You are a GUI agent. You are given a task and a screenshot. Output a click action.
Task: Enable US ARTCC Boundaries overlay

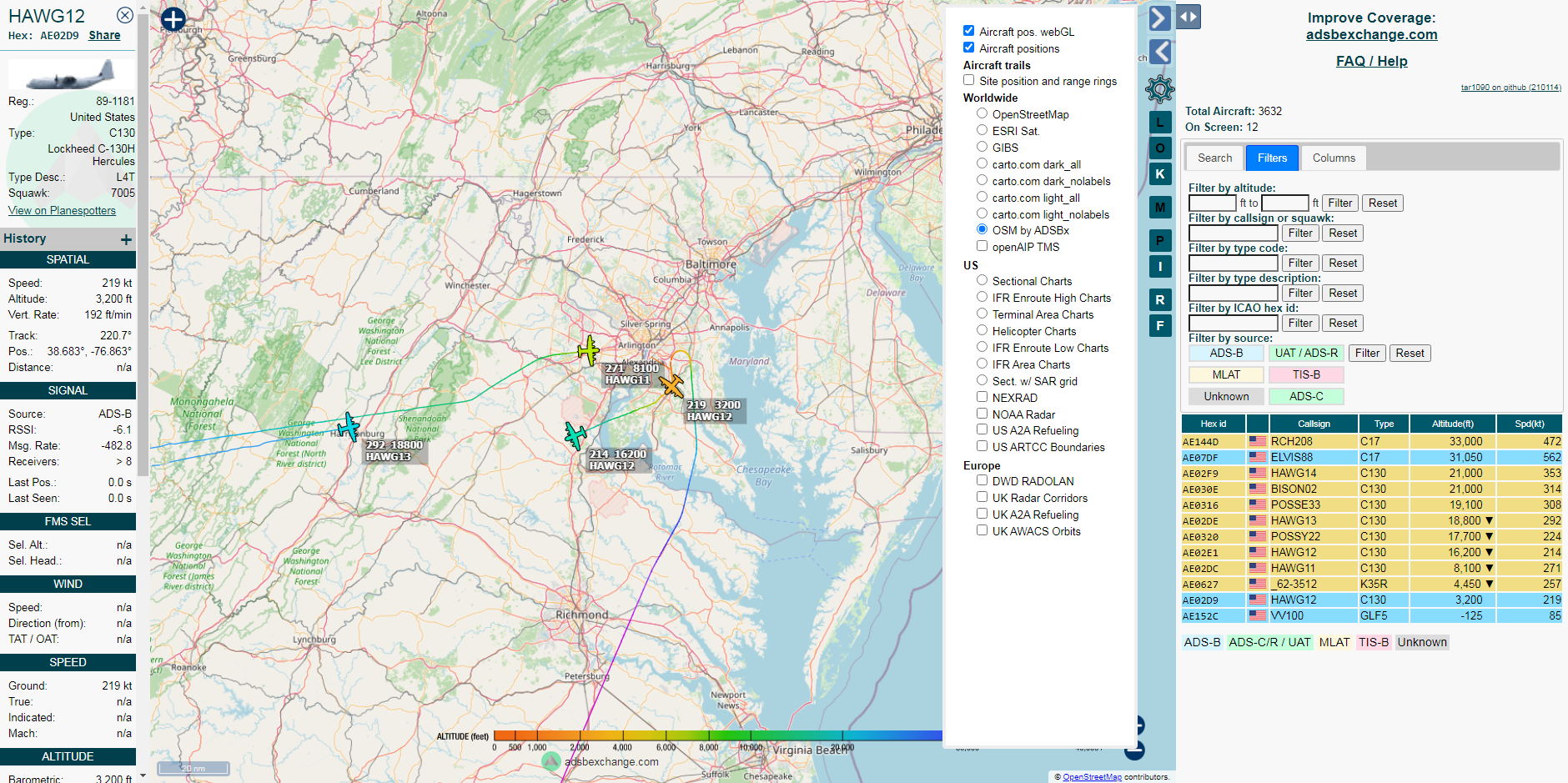[982, 446]
